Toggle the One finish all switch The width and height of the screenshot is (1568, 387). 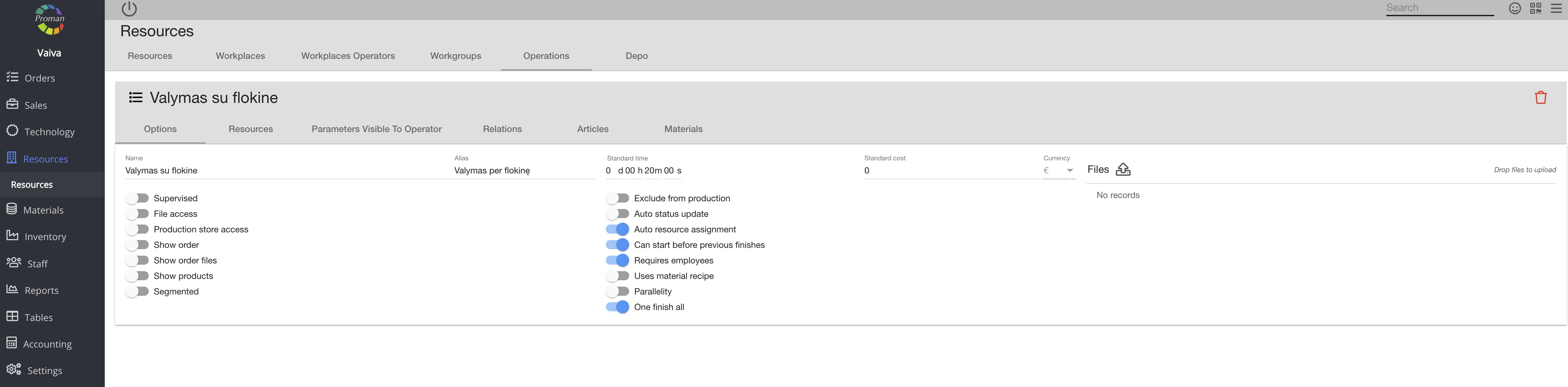point(617,307)
